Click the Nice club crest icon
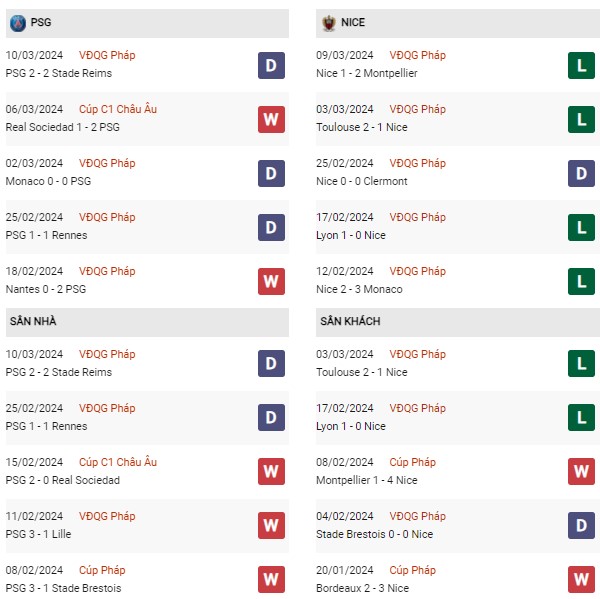The width and height of the screenshot is (600, 599). click(328, 23)
